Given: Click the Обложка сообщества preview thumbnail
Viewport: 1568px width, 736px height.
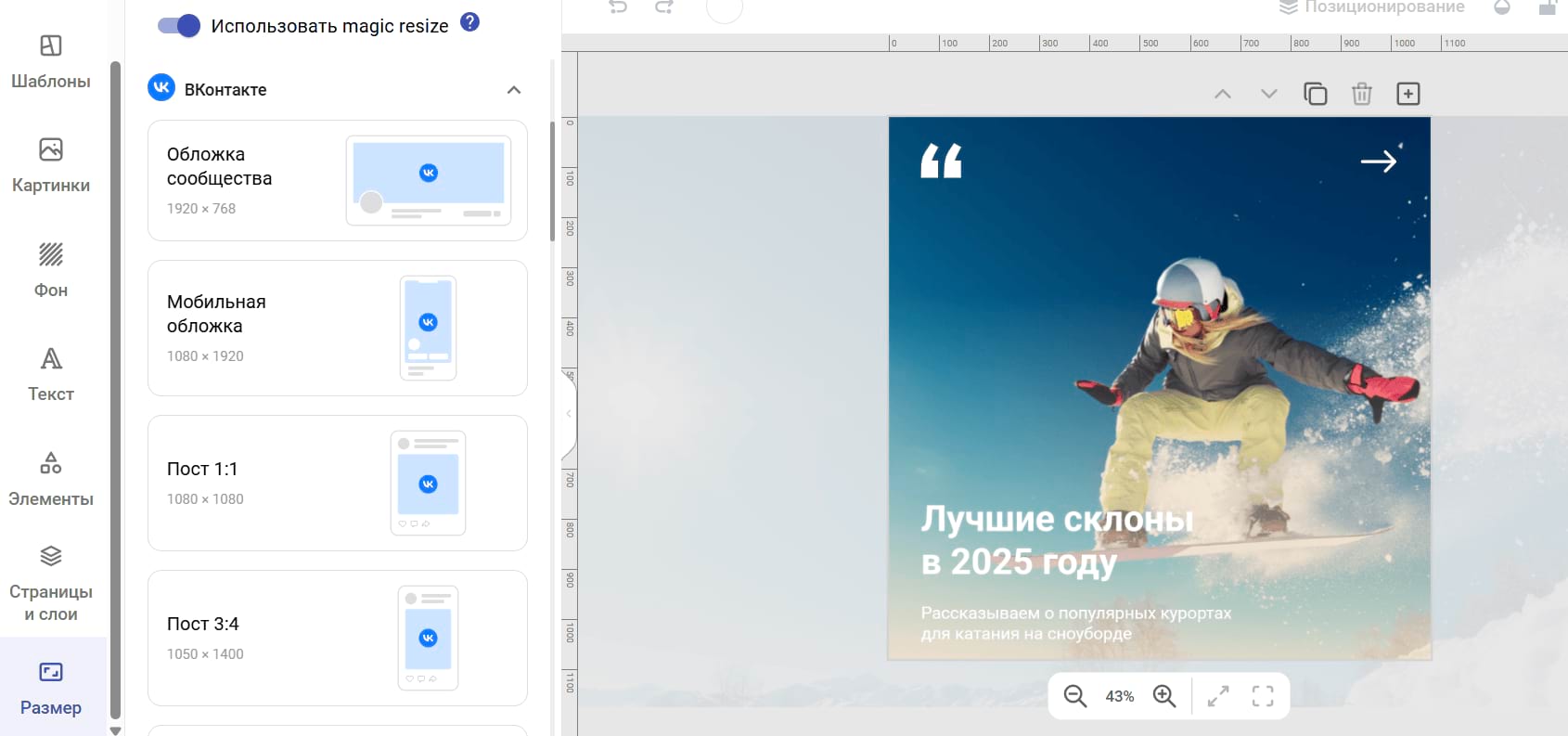Looking at the screenshot, I should pos(429,180).
